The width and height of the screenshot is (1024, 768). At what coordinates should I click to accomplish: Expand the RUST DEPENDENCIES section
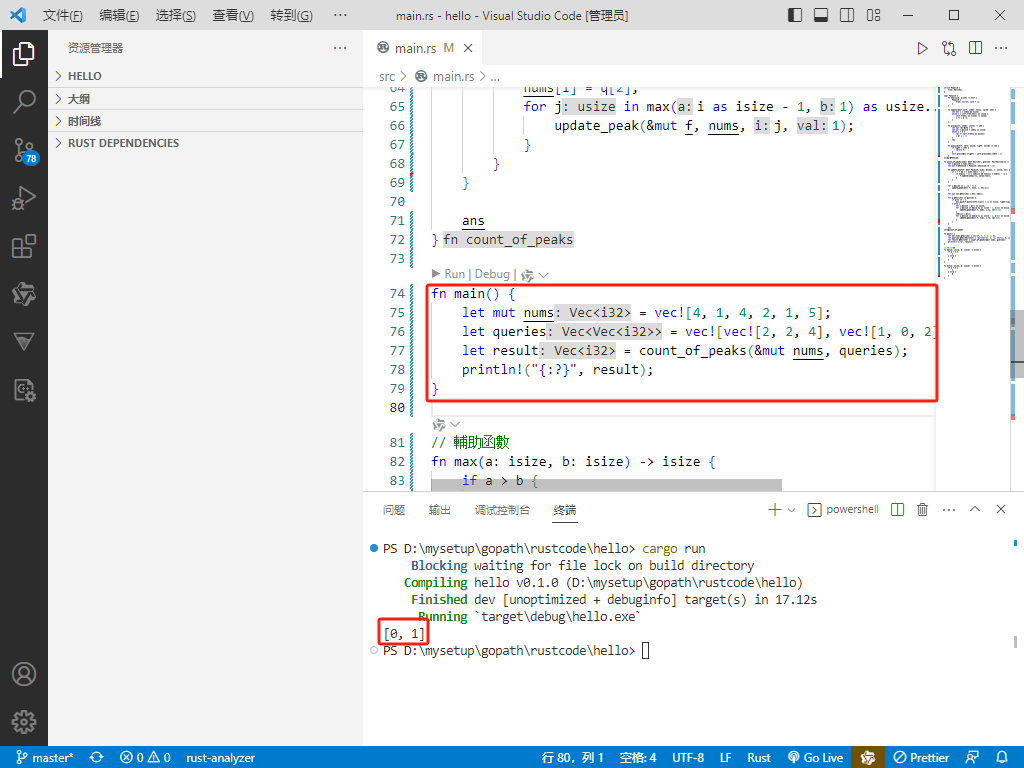click(206, 143)
